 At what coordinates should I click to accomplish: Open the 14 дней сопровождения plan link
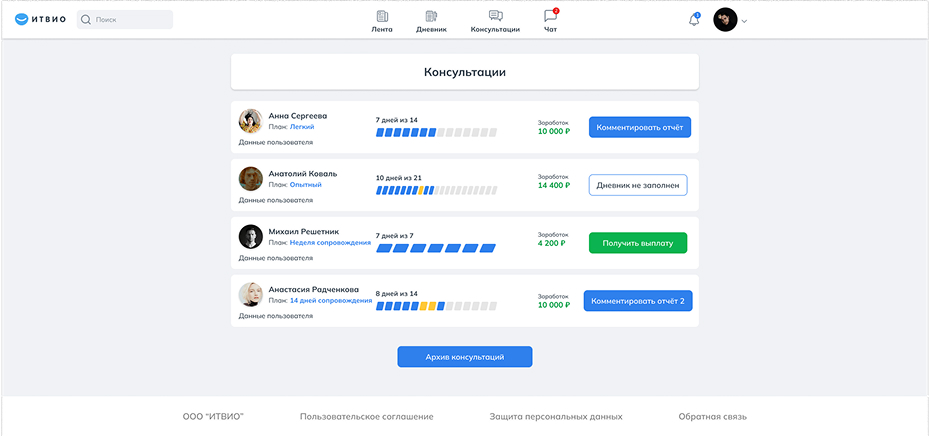[331, 301]
